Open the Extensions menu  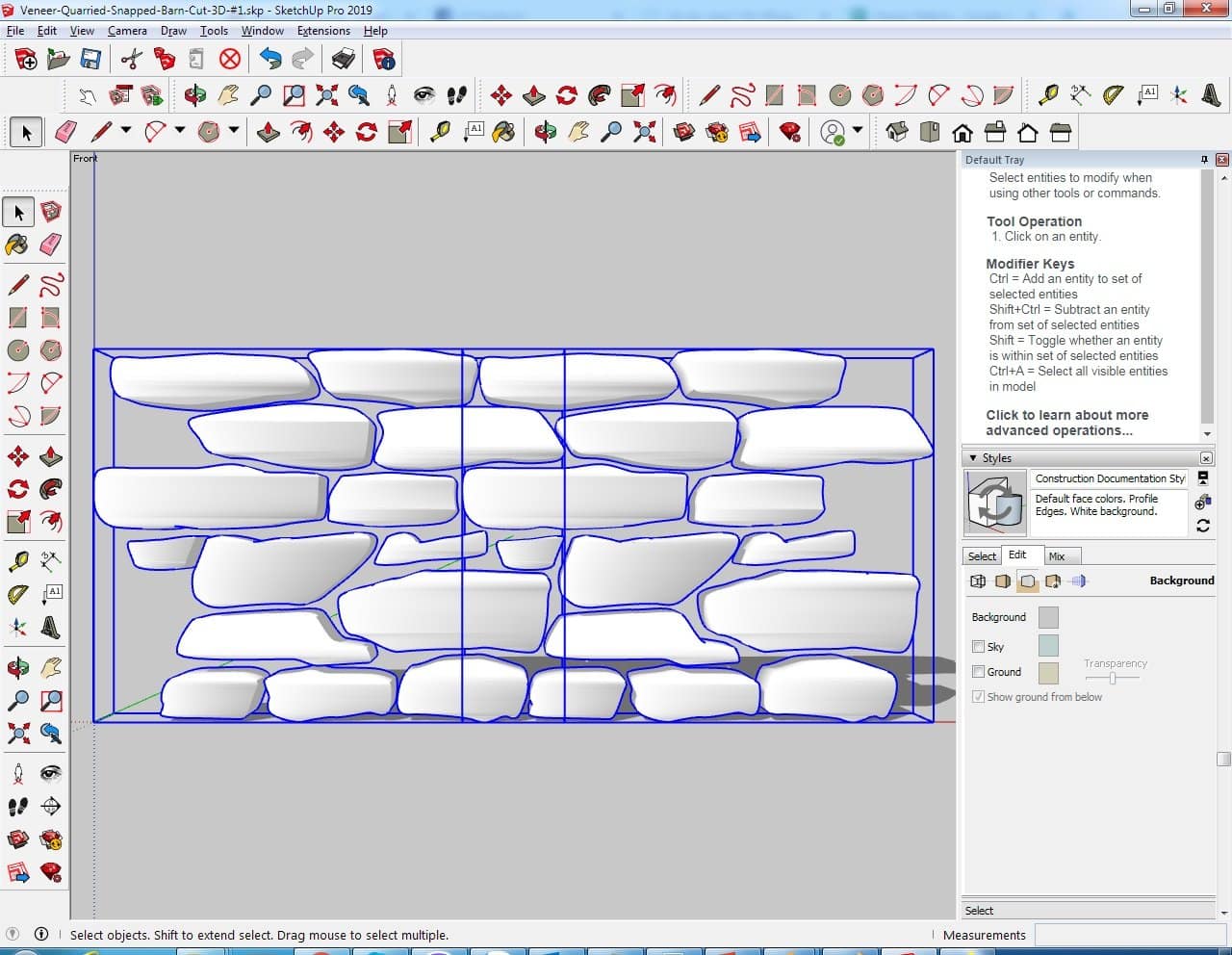[323, 31]
